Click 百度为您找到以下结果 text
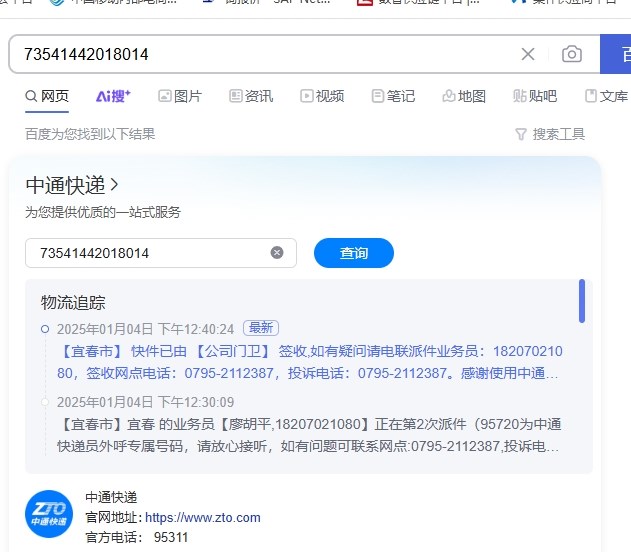Viewport: 631px width, 552px height. coord(90,134)
